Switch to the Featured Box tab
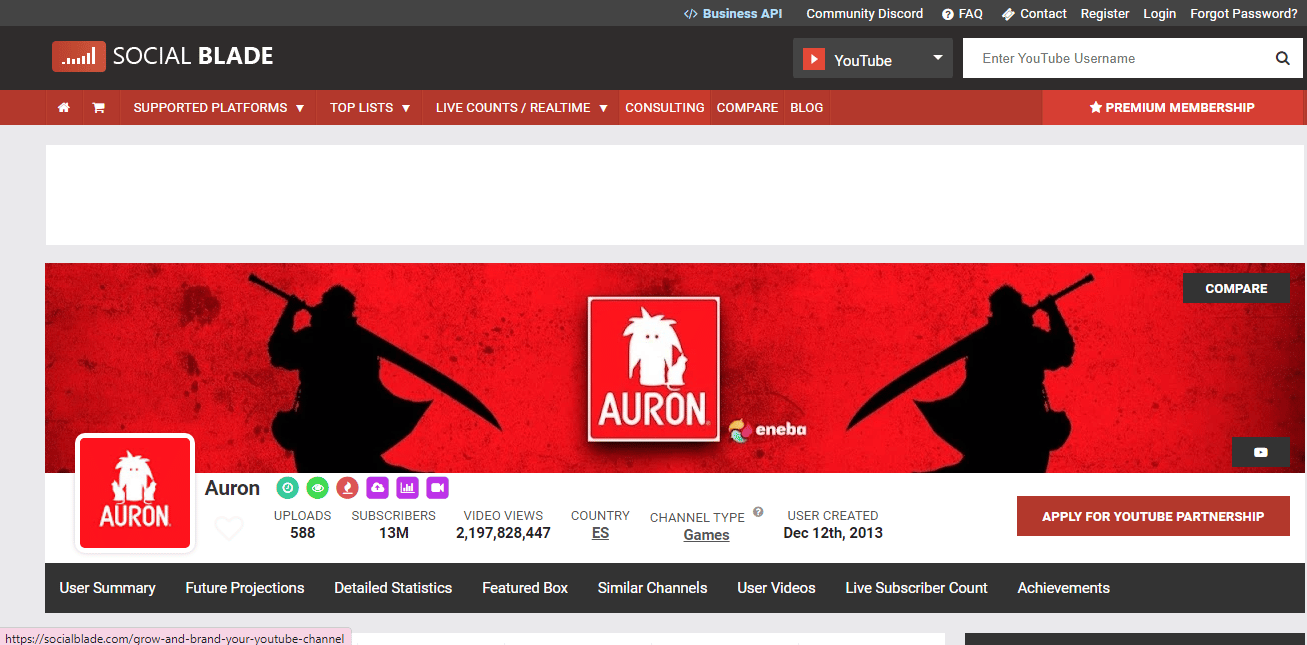The image size is (1307, 645). click(525, 588)
